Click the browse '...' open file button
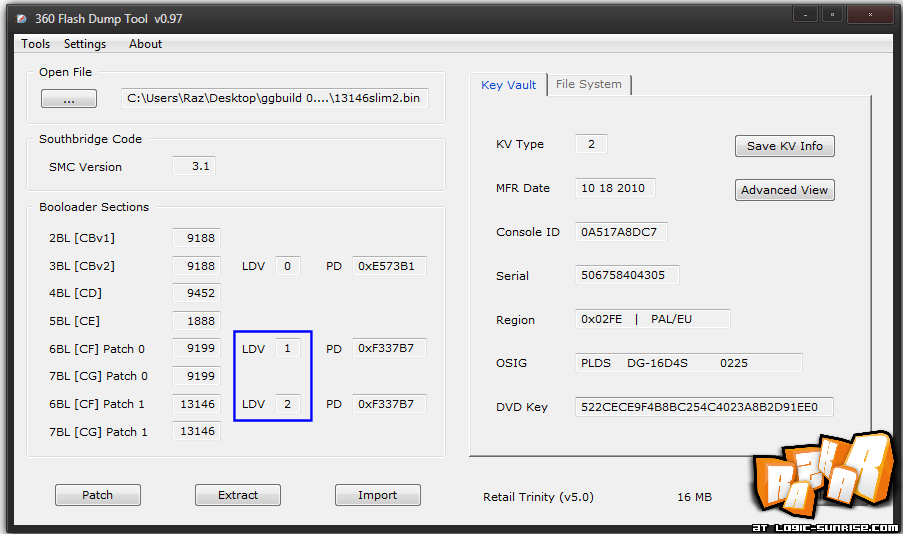The height and width of the screenshot is (534, 903). (69, 99)
